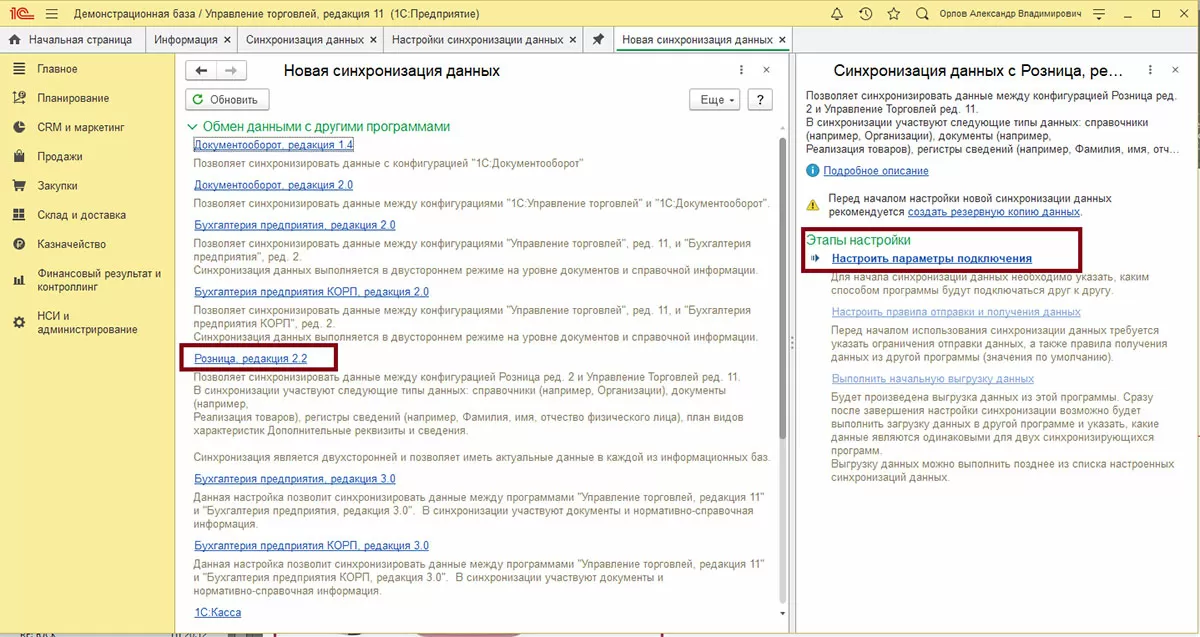Open Подробное описание link
This screenshot has height=637, width=1200.
pyautogui.click(x=876, y=171)
